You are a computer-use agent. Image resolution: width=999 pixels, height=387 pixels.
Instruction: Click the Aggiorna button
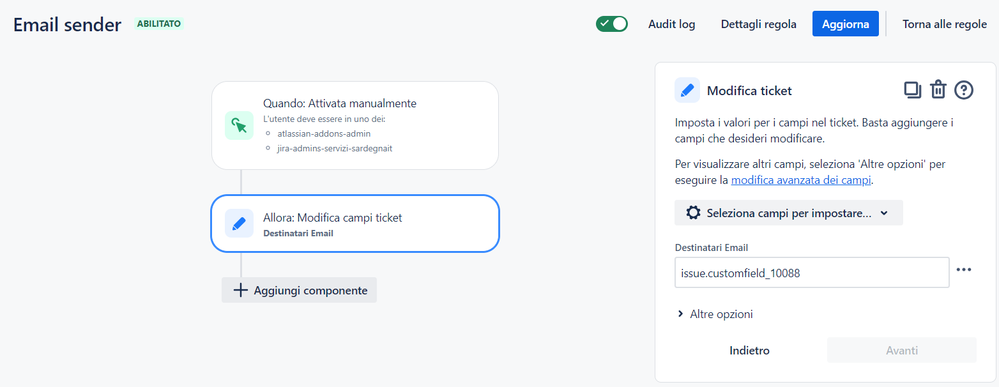pyautogui.click(x=845, y=24)
